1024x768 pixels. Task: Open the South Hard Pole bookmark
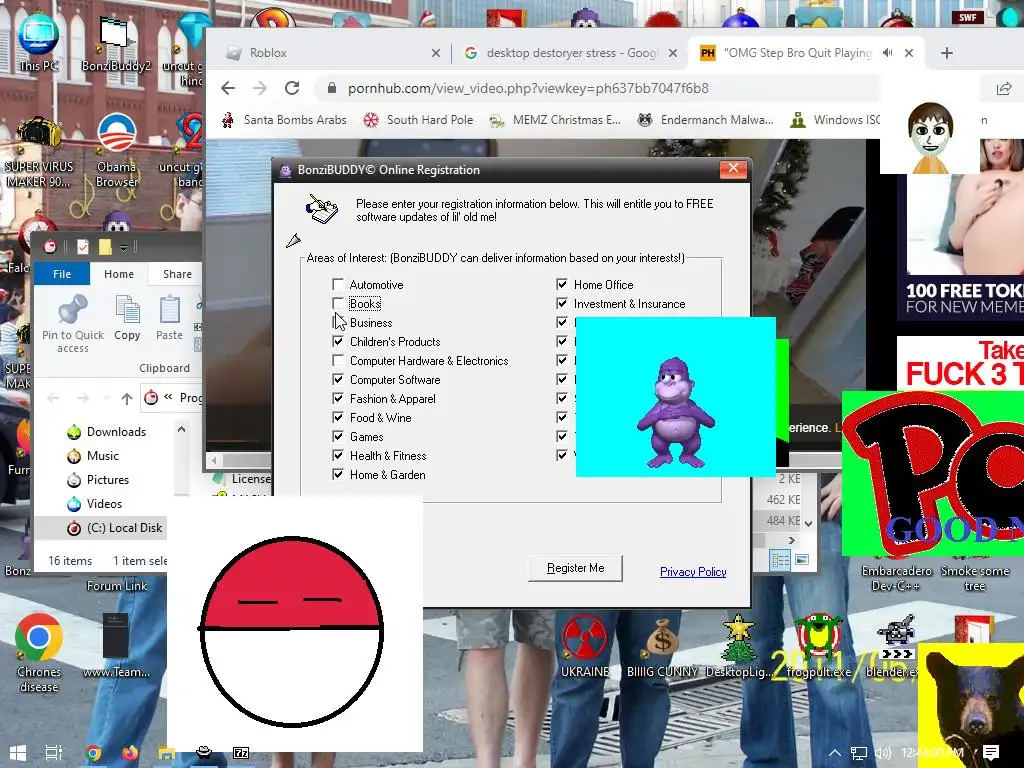click(x=419, y=120)
